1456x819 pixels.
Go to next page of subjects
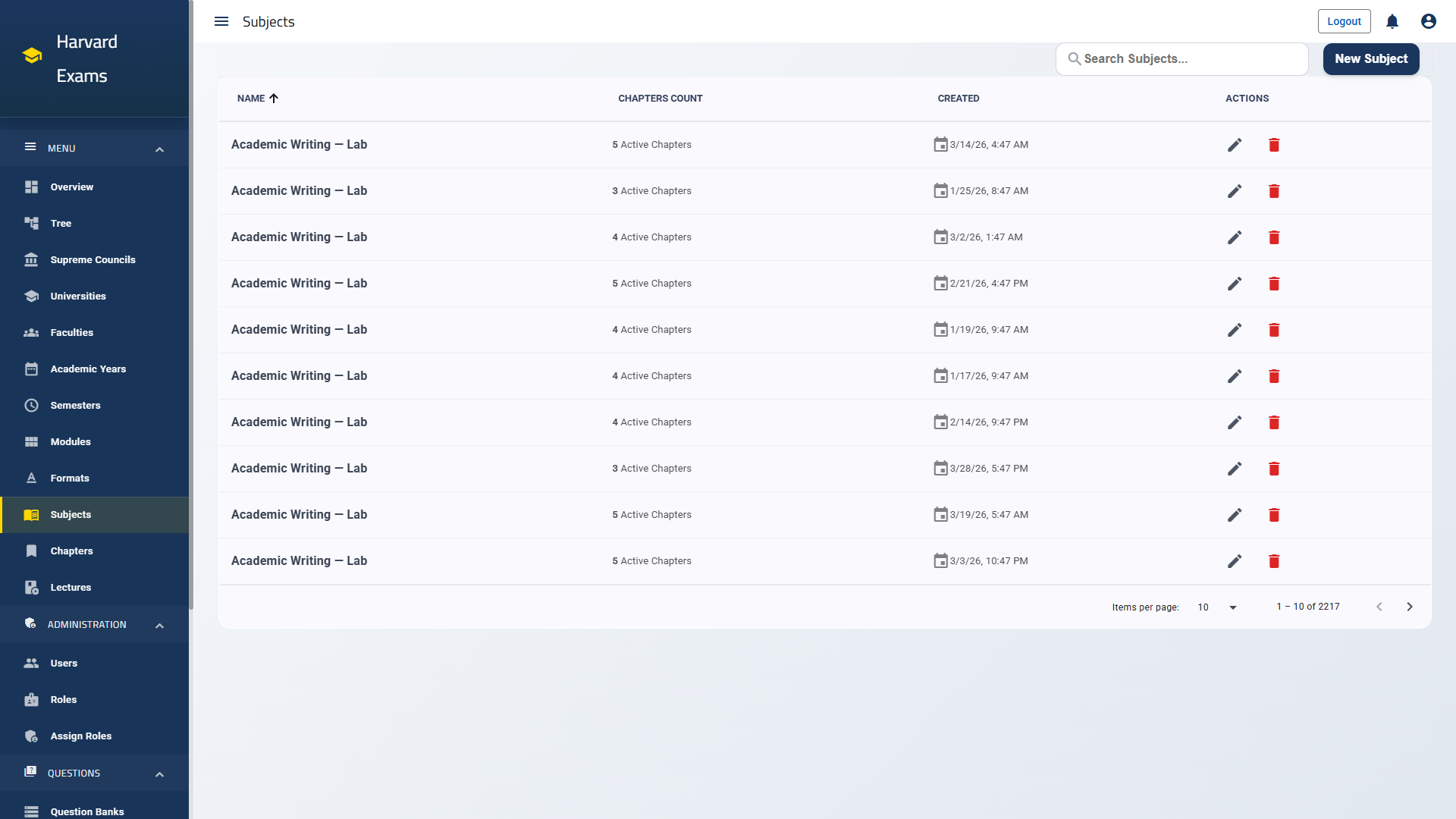click(x=1410, y=607)
